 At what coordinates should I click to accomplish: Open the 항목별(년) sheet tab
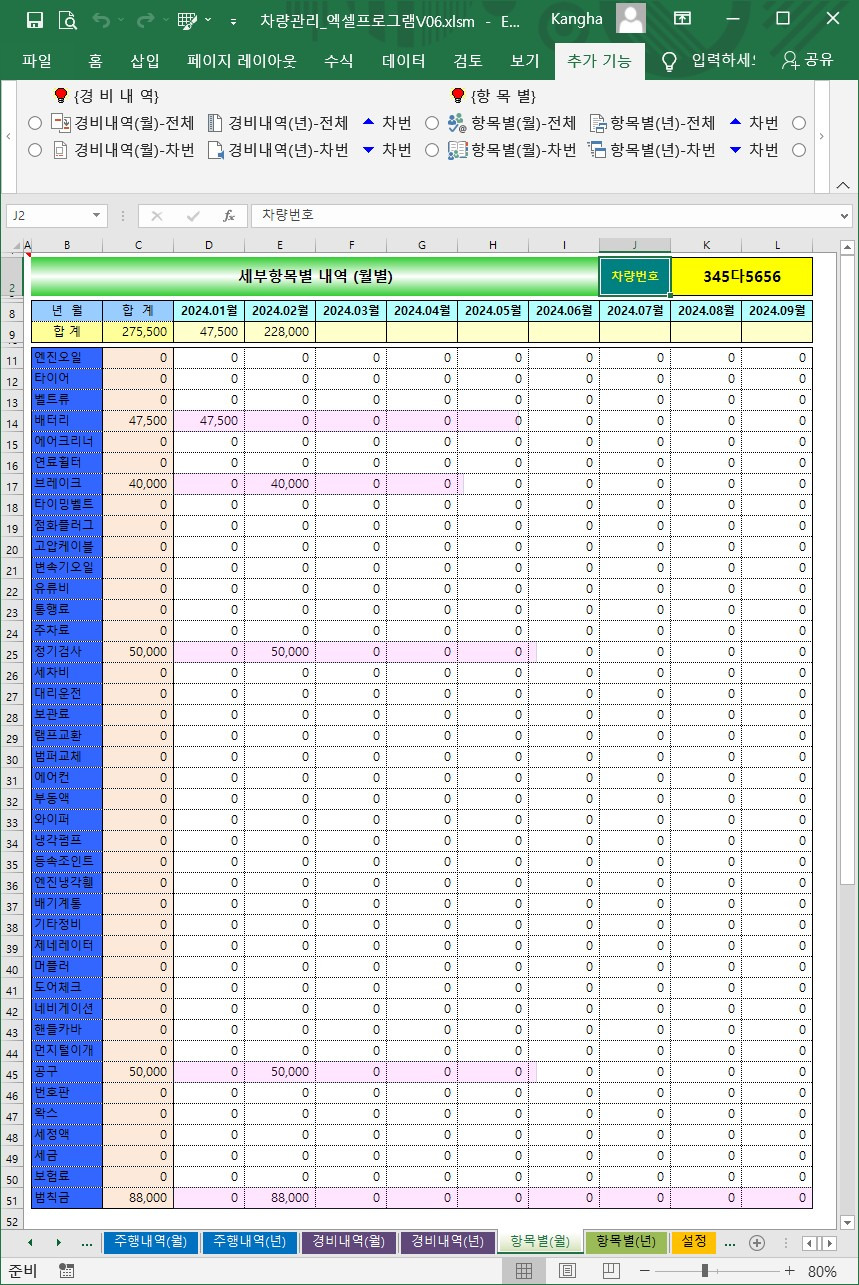click(626, 1241)
